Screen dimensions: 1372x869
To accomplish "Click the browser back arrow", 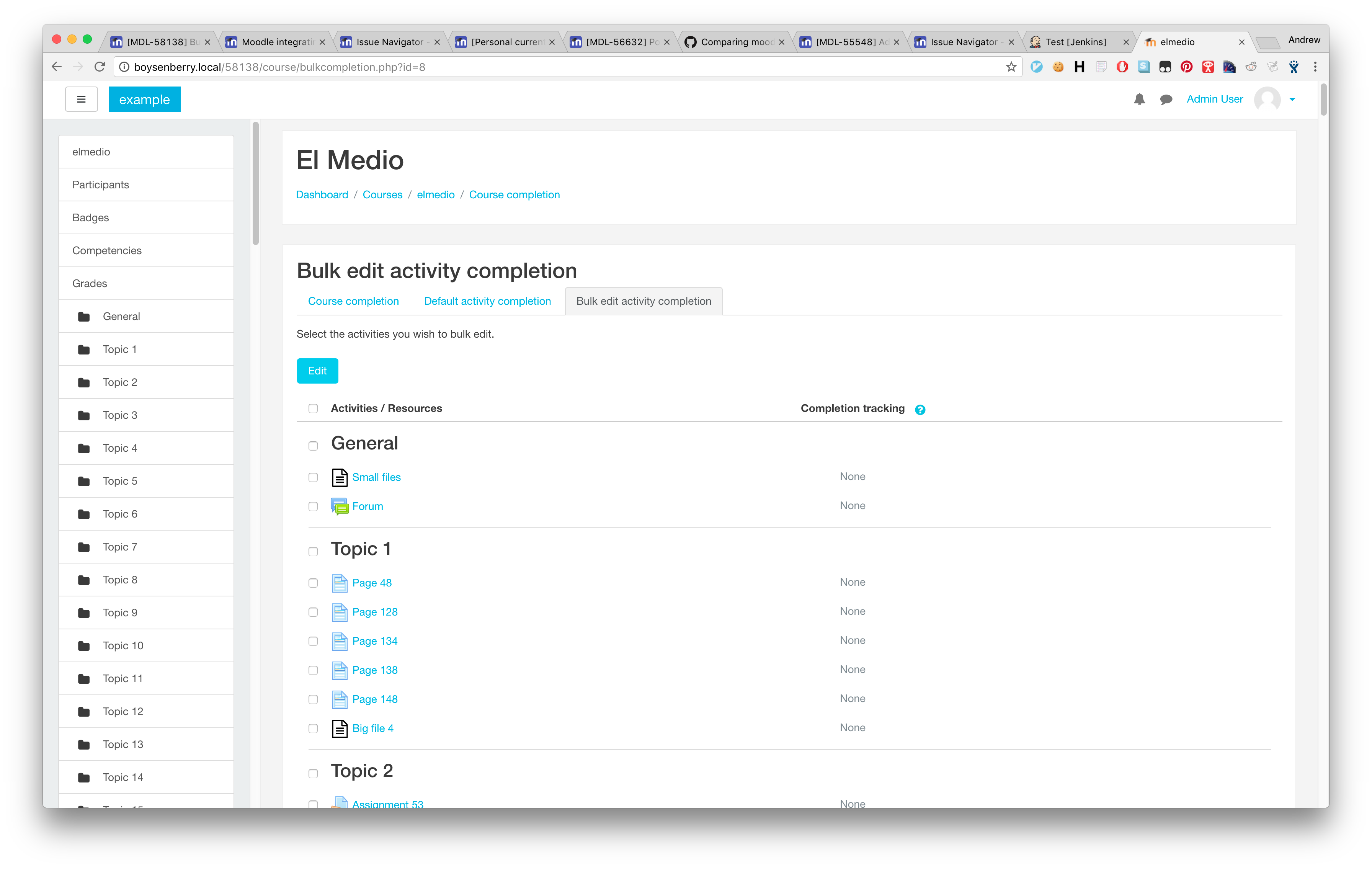I will (x=56, y=67).
